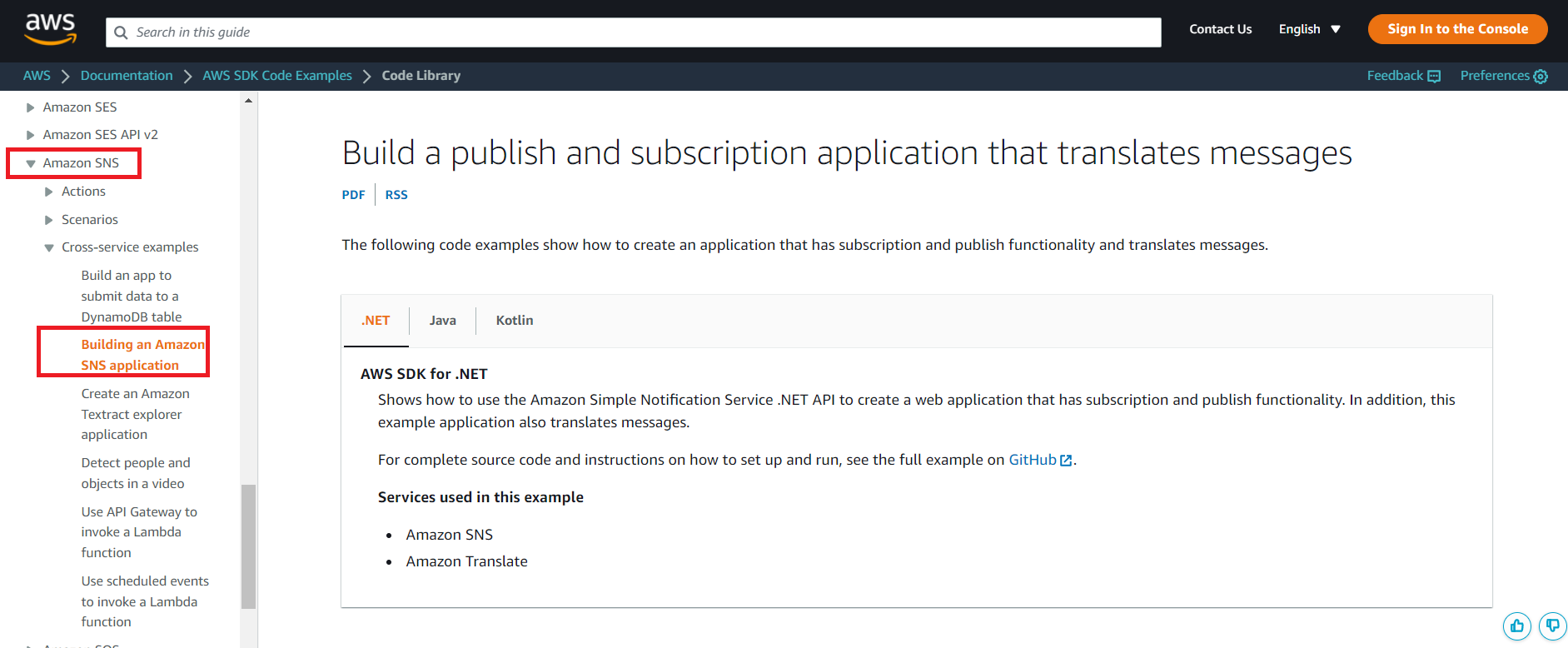Go to AWS breadcrumb link
This screenshot has width=1568, height=648.
coord(37,76)
